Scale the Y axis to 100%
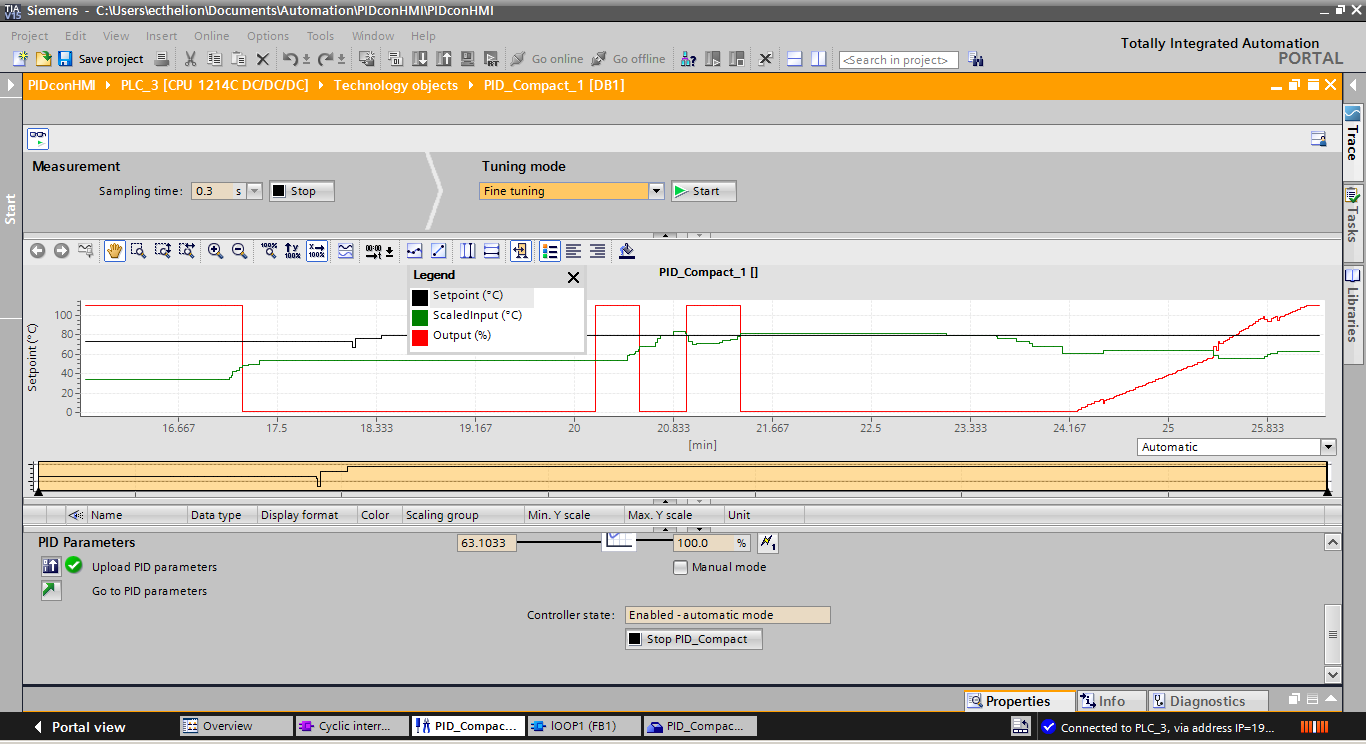Viewport: 1366px width, 744px height. coord(293,251)
